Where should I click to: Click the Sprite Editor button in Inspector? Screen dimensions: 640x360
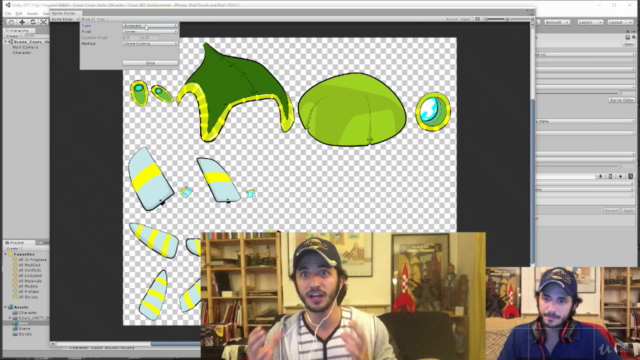pos(621,100)
